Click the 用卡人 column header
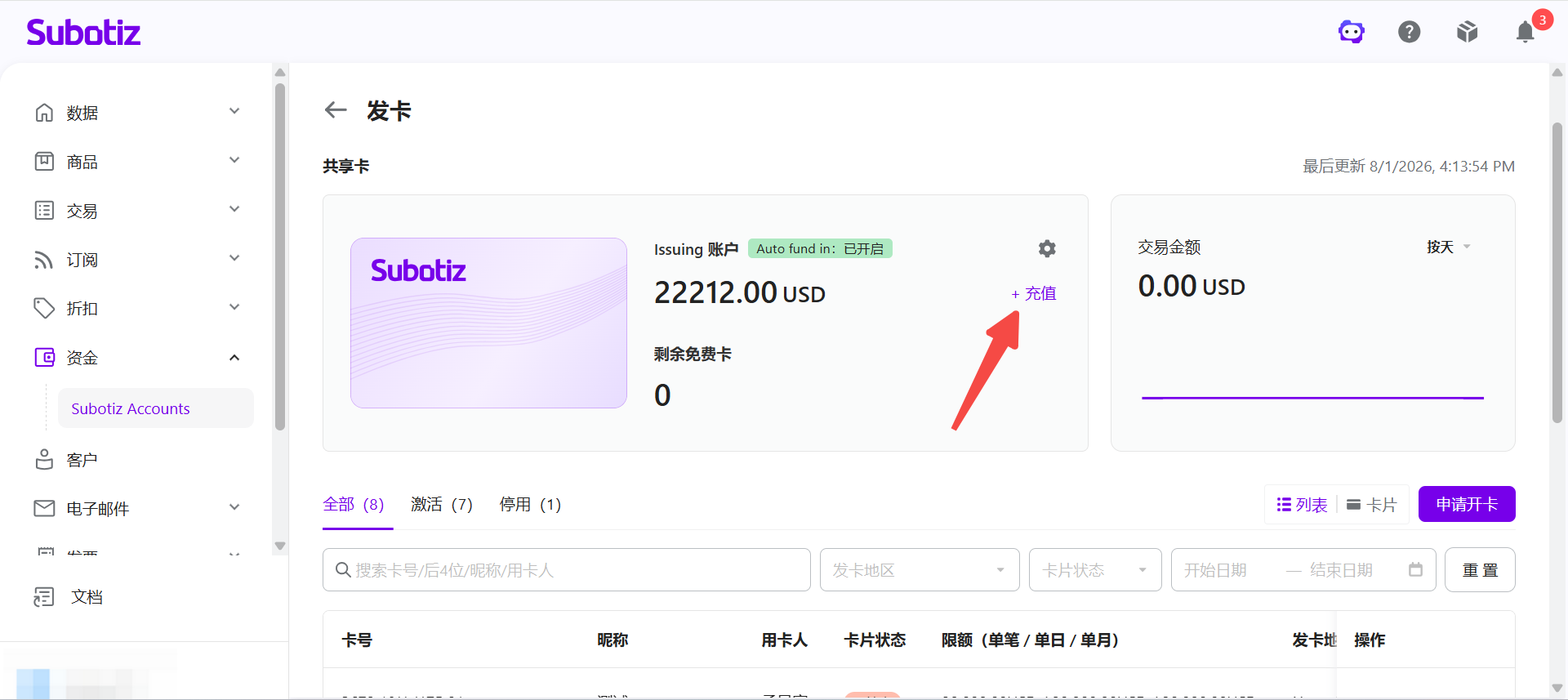Image resolution: width=1568 pixels, height=700 pixels. pyautogui.click(x=785, y=640)
